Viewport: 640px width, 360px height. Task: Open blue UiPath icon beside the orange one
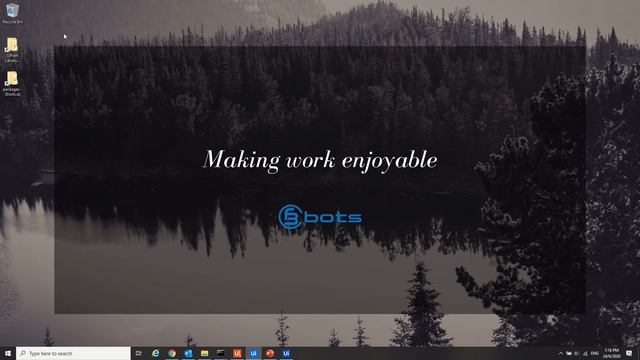coord(253,353)
